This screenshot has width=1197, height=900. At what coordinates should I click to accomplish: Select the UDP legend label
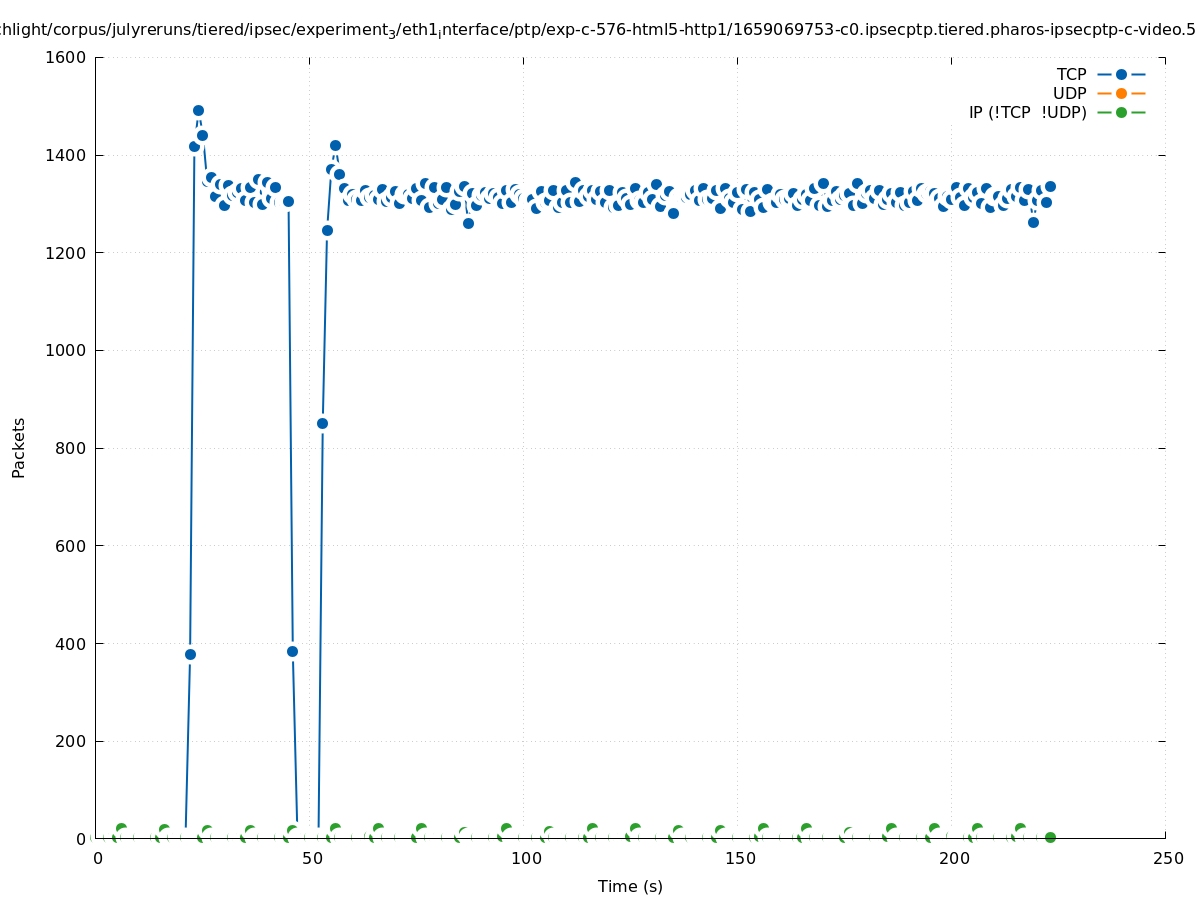pos(1069,93)
